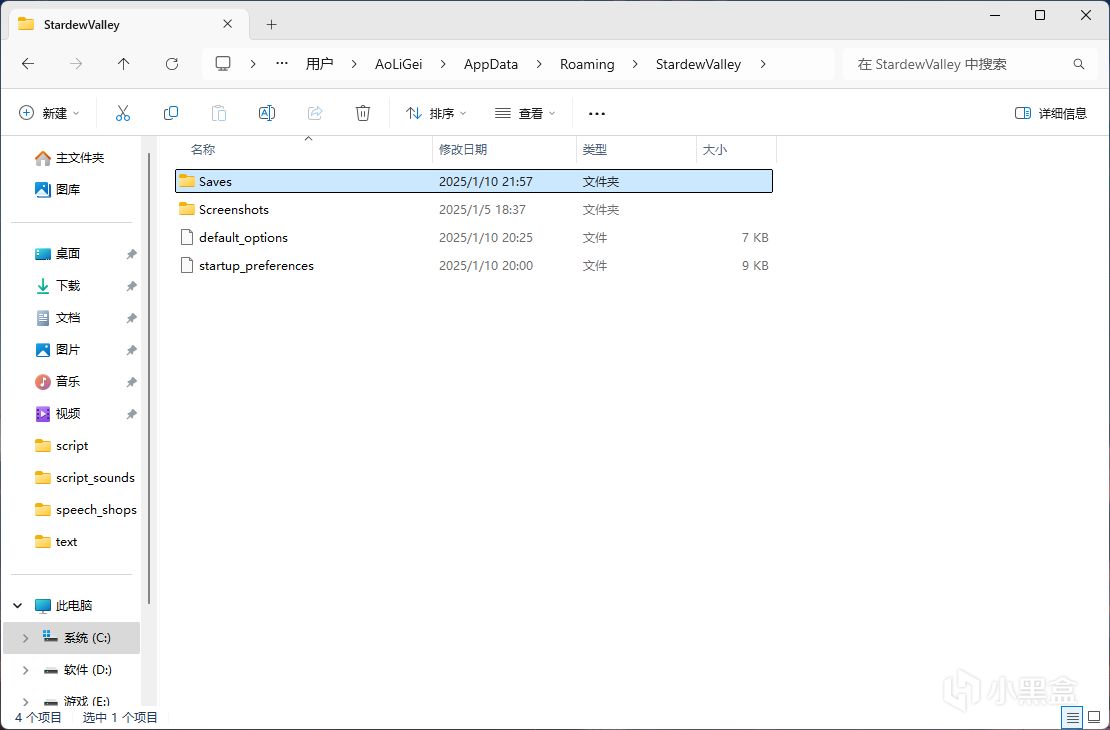Unpin 视频 using its pin icon
Screen dimensions: 1110x730
pyautogui.click(x=131, y=414)
